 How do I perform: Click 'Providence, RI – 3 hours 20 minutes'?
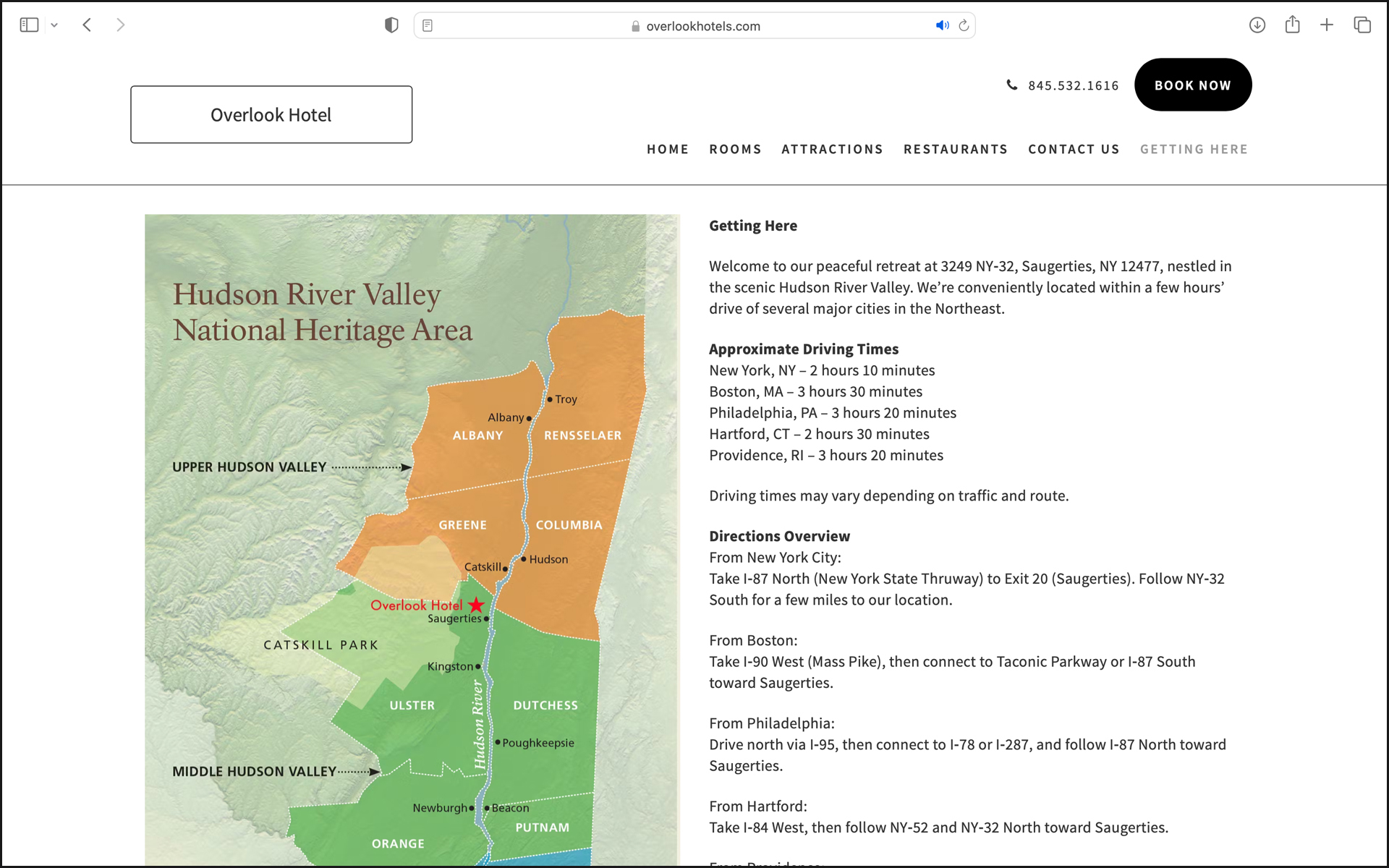826,455
